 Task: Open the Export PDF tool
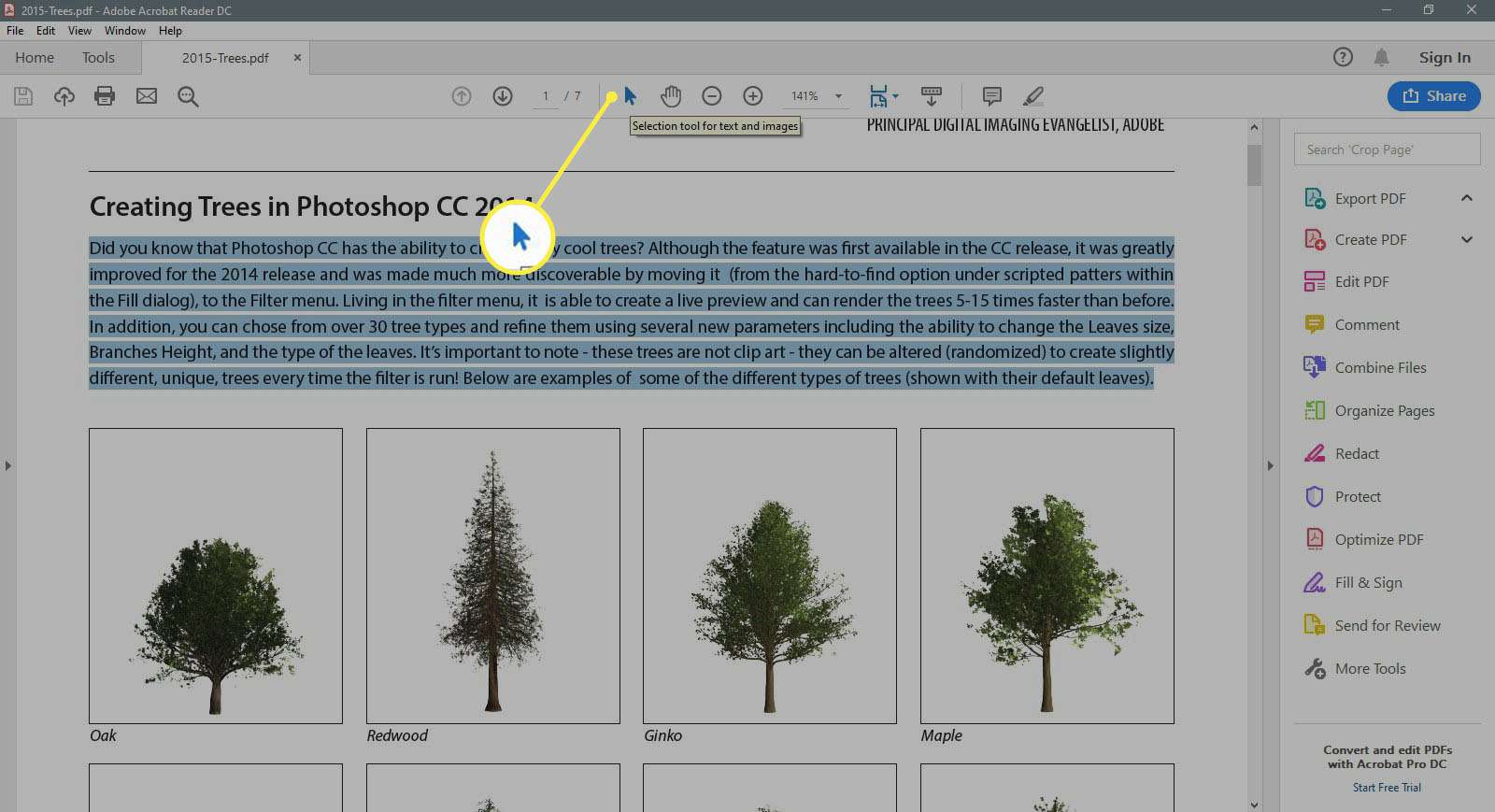1370,198
